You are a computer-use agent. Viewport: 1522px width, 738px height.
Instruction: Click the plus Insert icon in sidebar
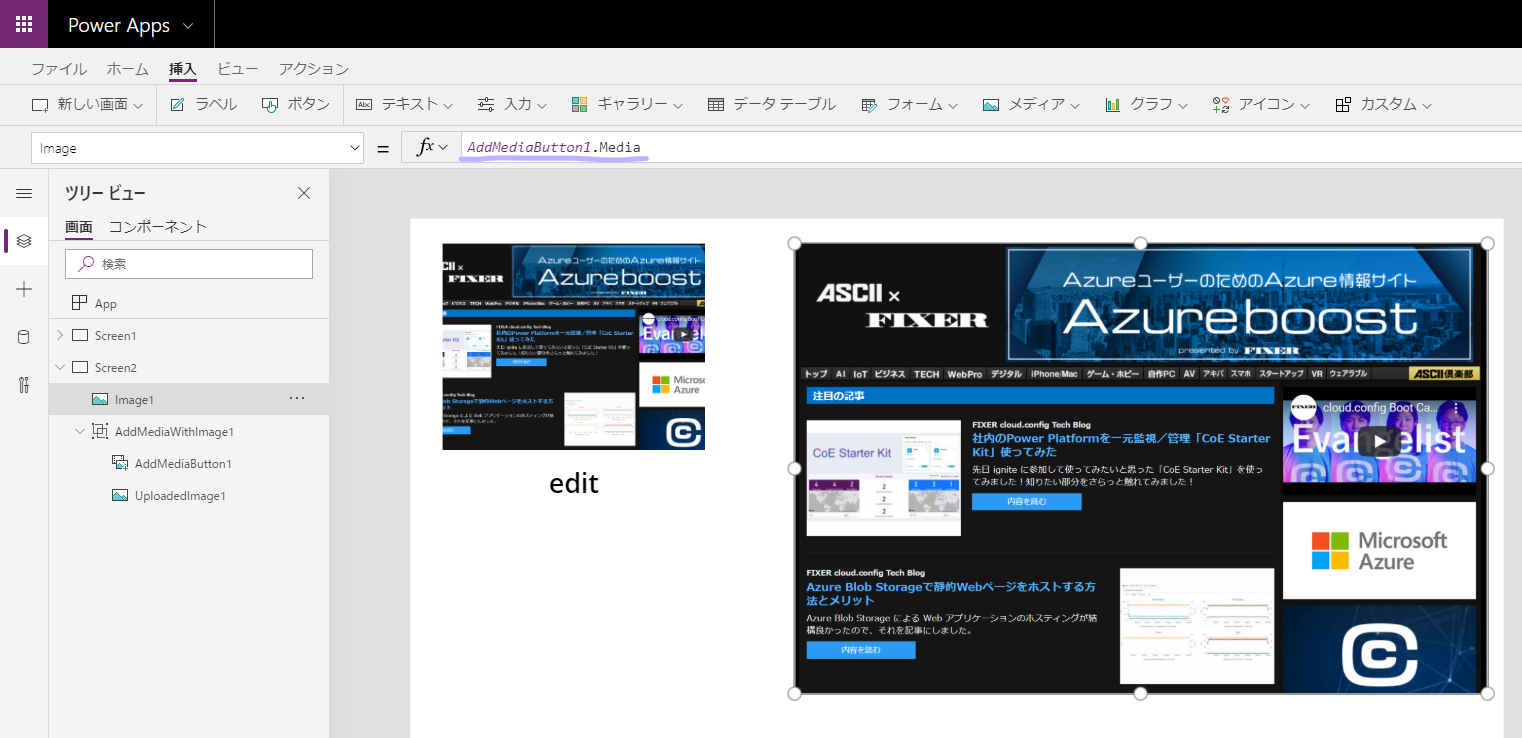[x=24, y=289]
